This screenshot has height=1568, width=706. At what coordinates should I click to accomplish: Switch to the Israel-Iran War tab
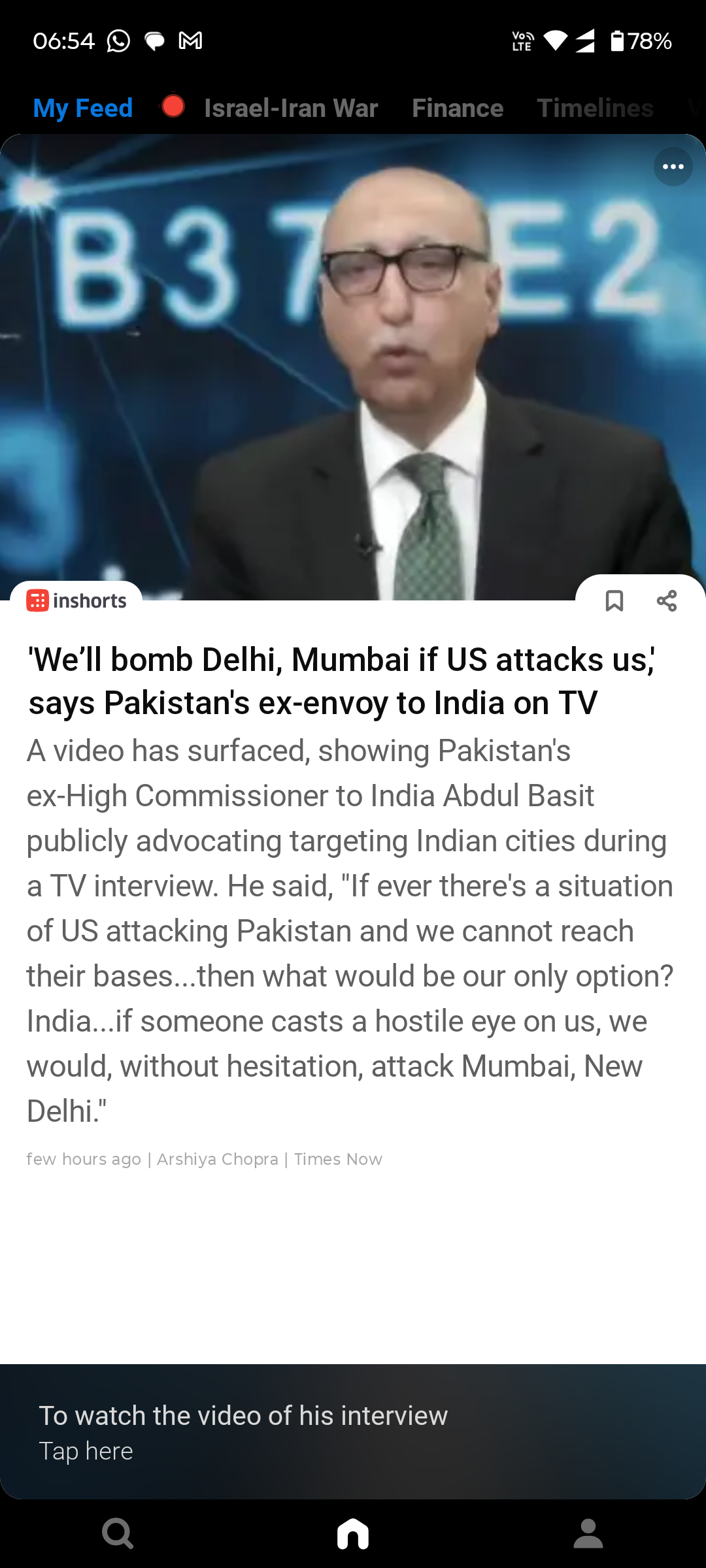pos(291,108)
